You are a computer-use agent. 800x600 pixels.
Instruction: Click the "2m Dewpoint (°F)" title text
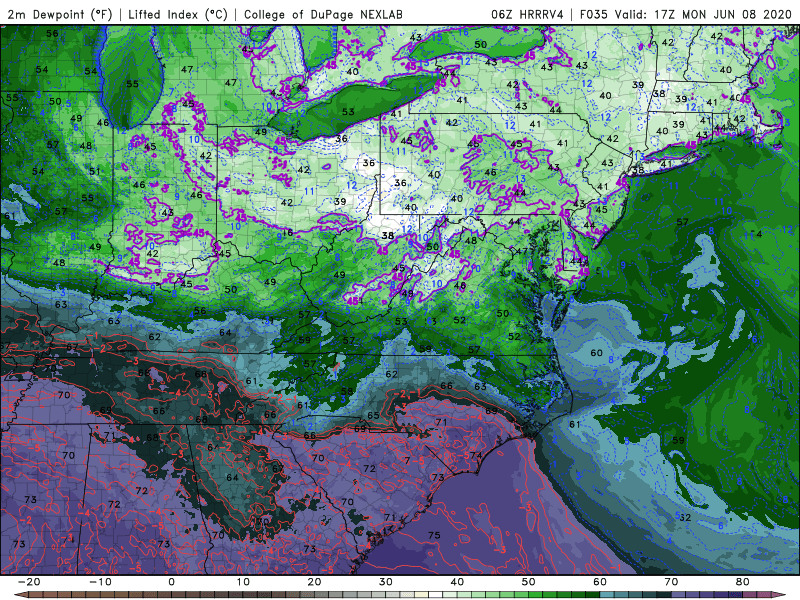point(60,15)
